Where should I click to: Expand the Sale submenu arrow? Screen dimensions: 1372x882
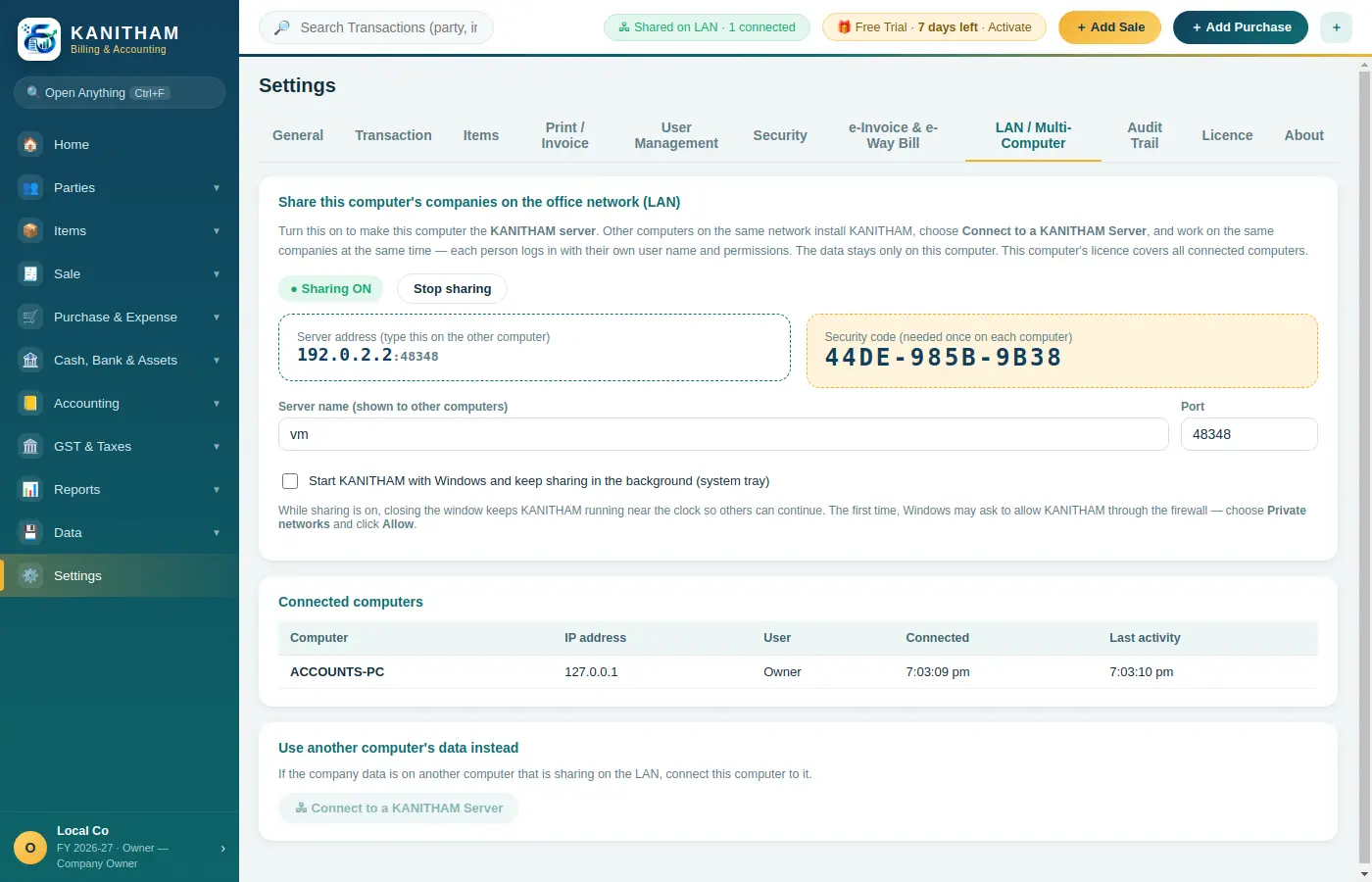[217, 273]
